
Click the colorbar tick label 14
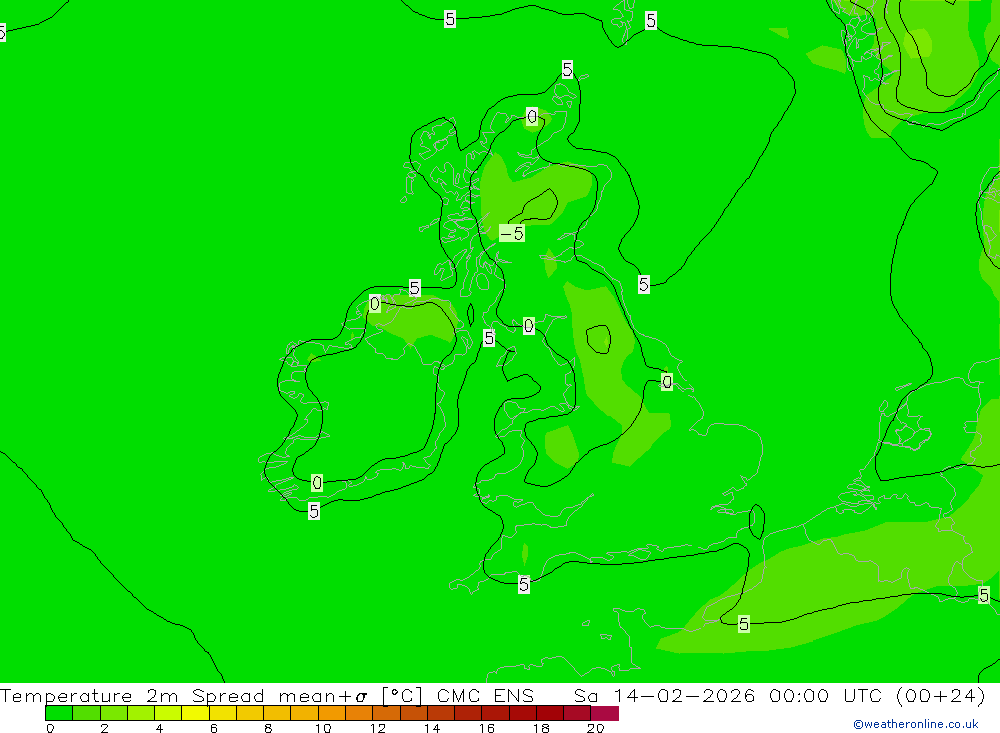pyautogui.click(x=432, y=728)
